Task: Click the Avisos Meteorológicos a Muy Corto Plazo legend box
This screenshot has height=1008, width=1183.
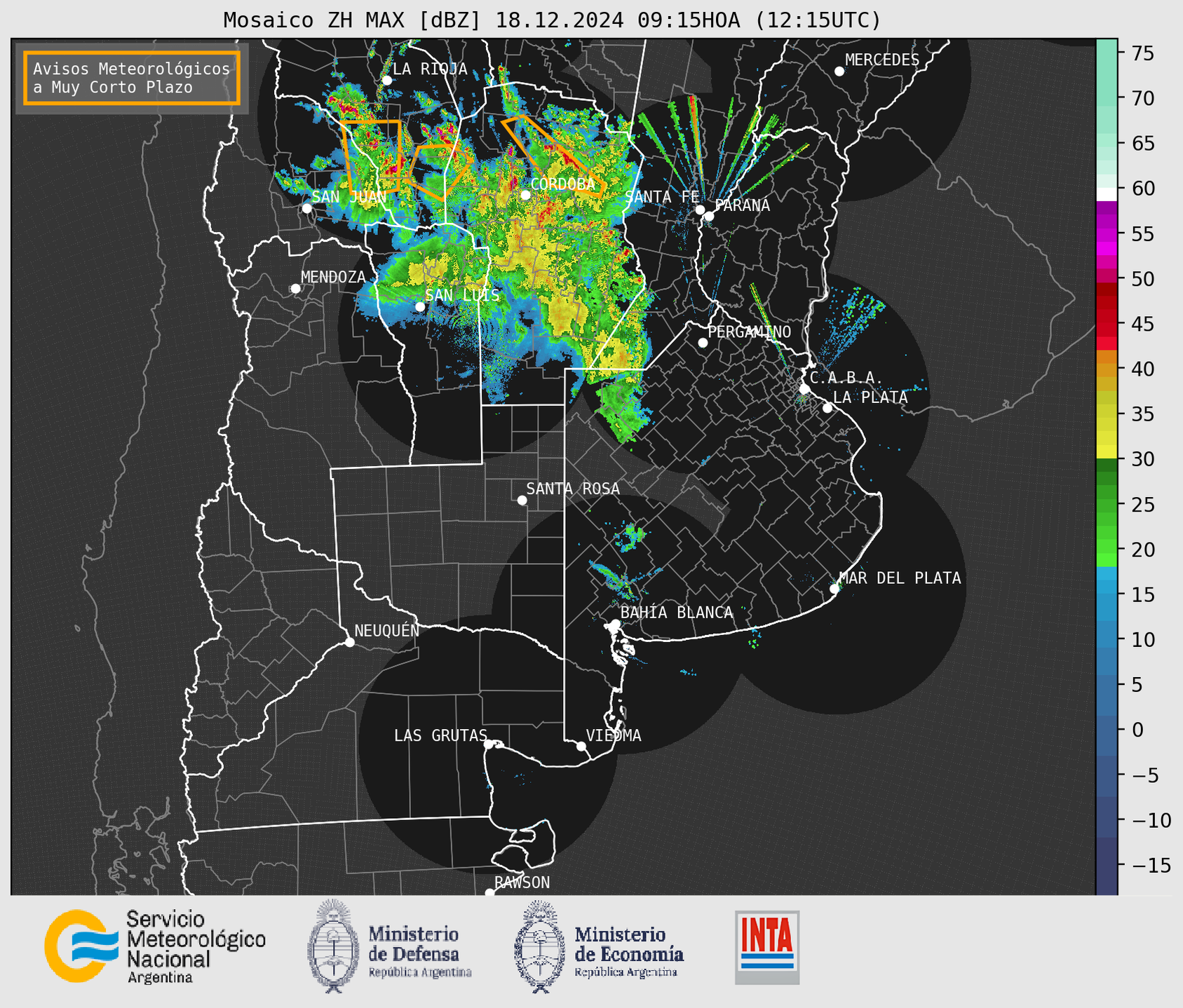Action: 132,78
